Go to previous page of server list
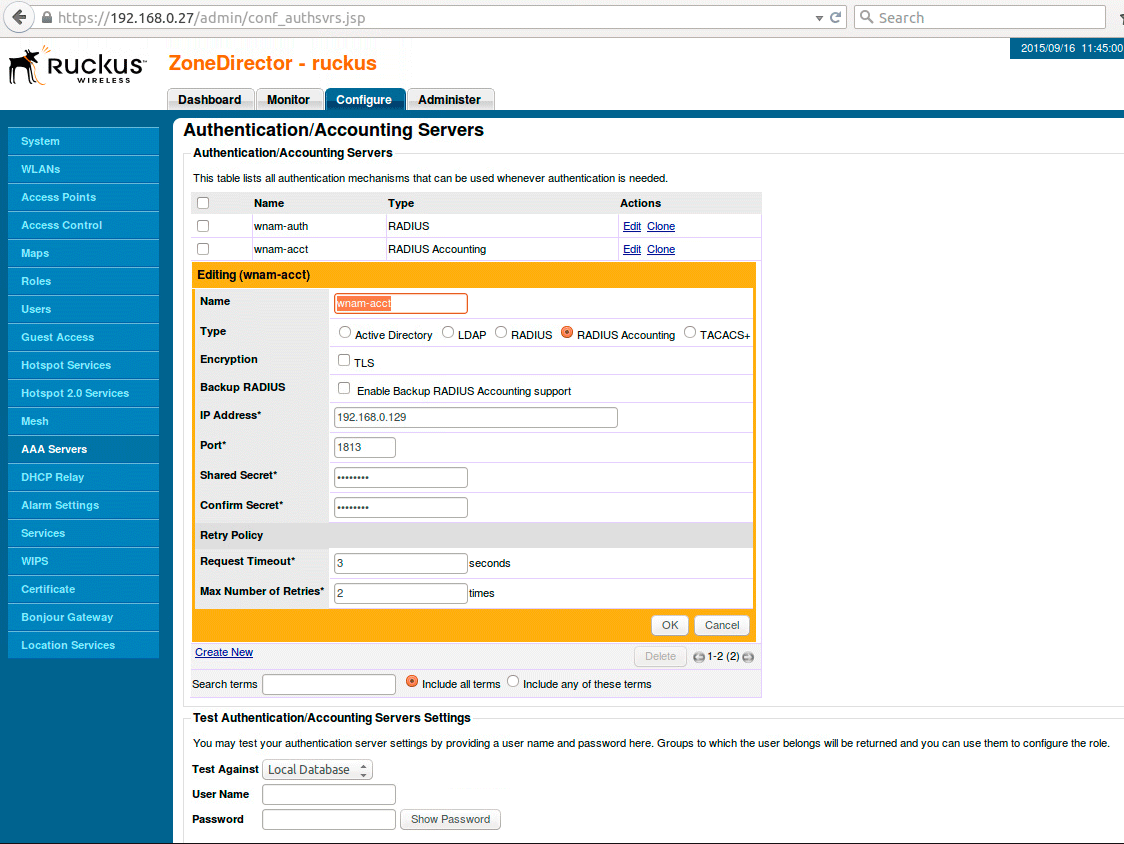1124x844 pixels. pos(699,657)
